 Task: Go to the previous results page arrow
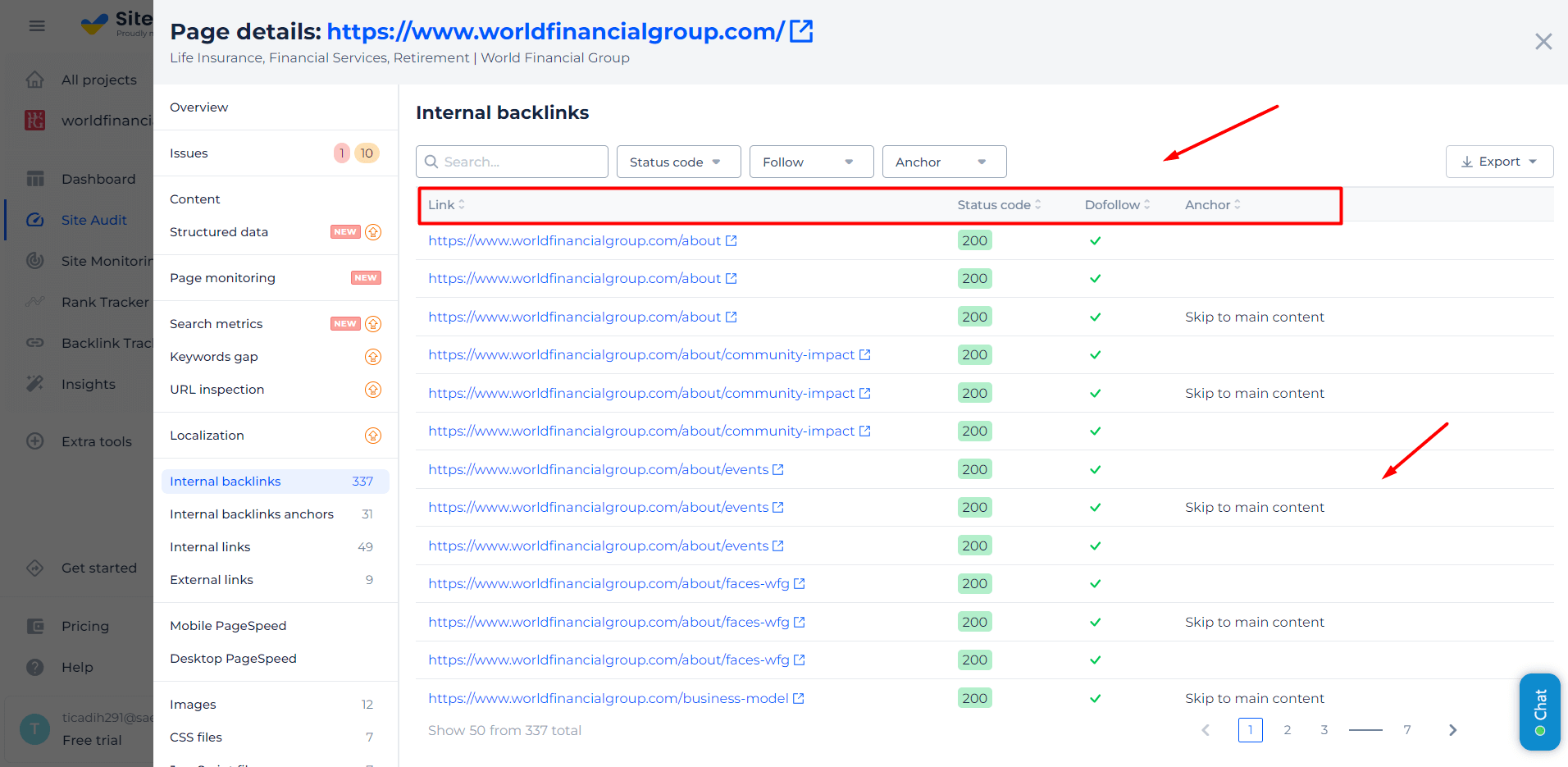tap(1206, 730)
